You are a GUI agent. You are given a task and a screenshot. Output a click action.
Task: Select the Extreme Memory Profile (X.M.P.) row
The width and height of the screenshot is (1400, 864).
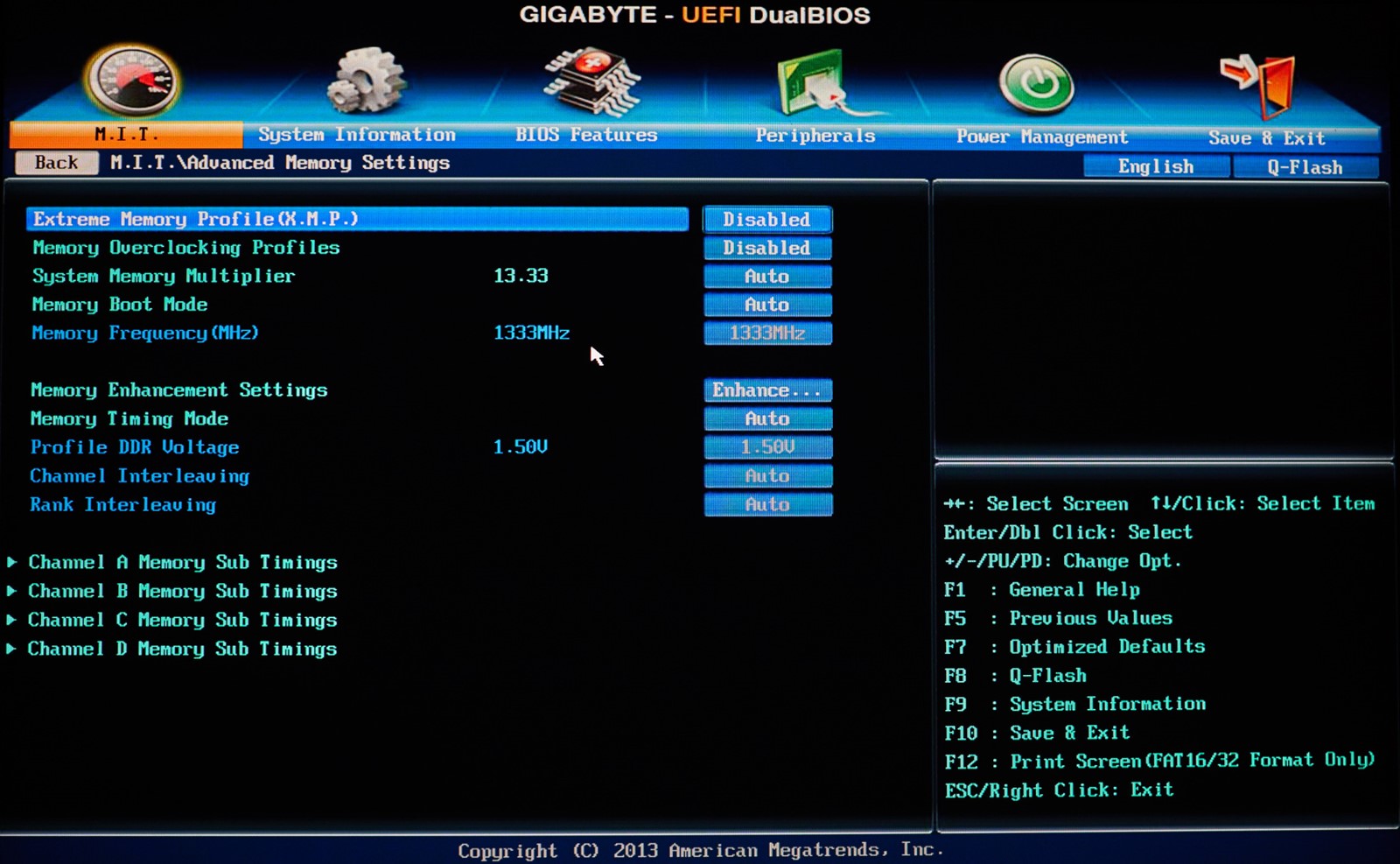(357, 219)
